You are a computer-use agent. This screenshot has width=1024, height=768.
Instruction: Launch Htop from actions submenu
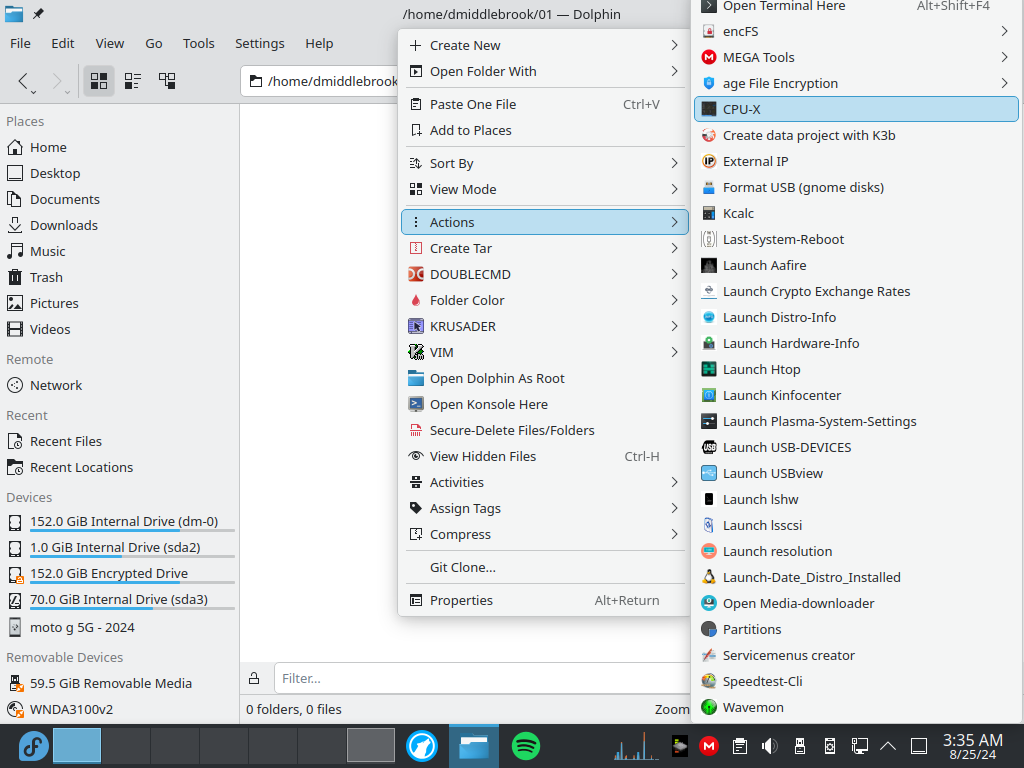(856, 370)
